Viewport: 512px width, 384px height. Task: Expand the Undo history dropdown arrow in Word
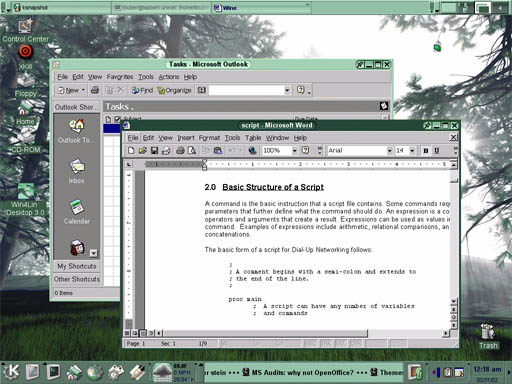point(240,151)
